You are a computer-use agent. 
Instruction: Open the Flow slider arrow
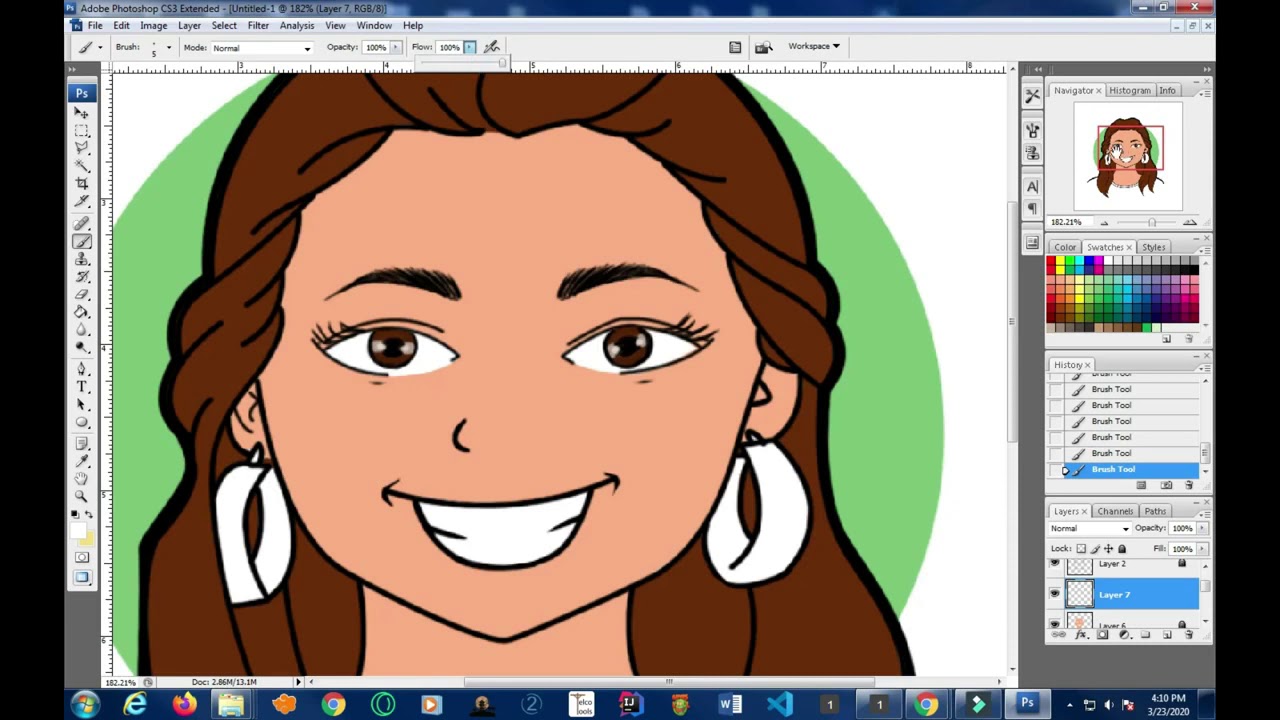469,47
